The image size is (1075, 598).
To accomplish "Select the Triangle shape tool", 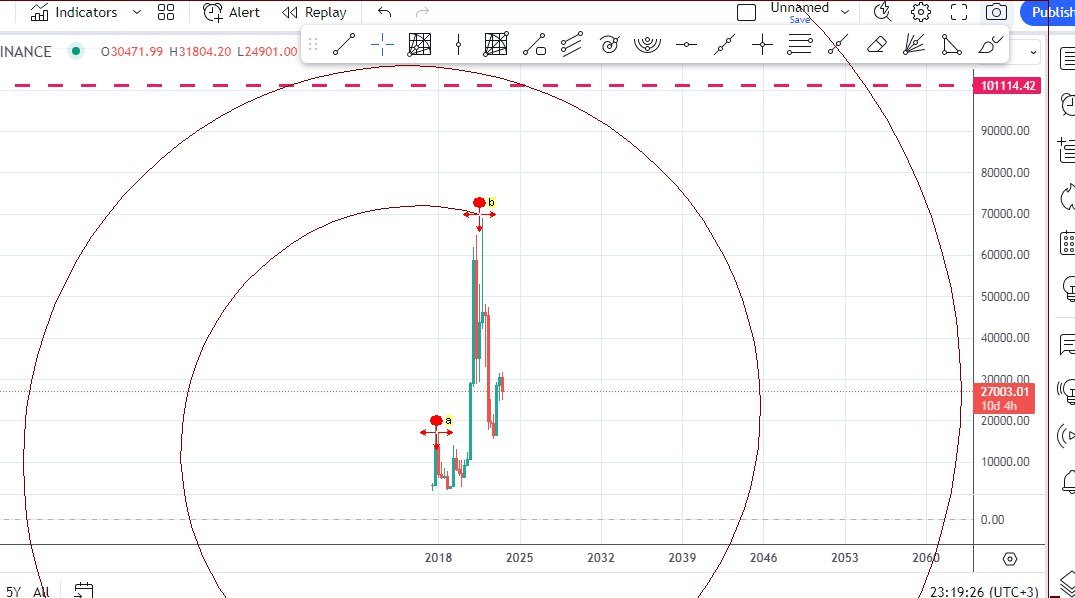I will (x=952, y=45).
